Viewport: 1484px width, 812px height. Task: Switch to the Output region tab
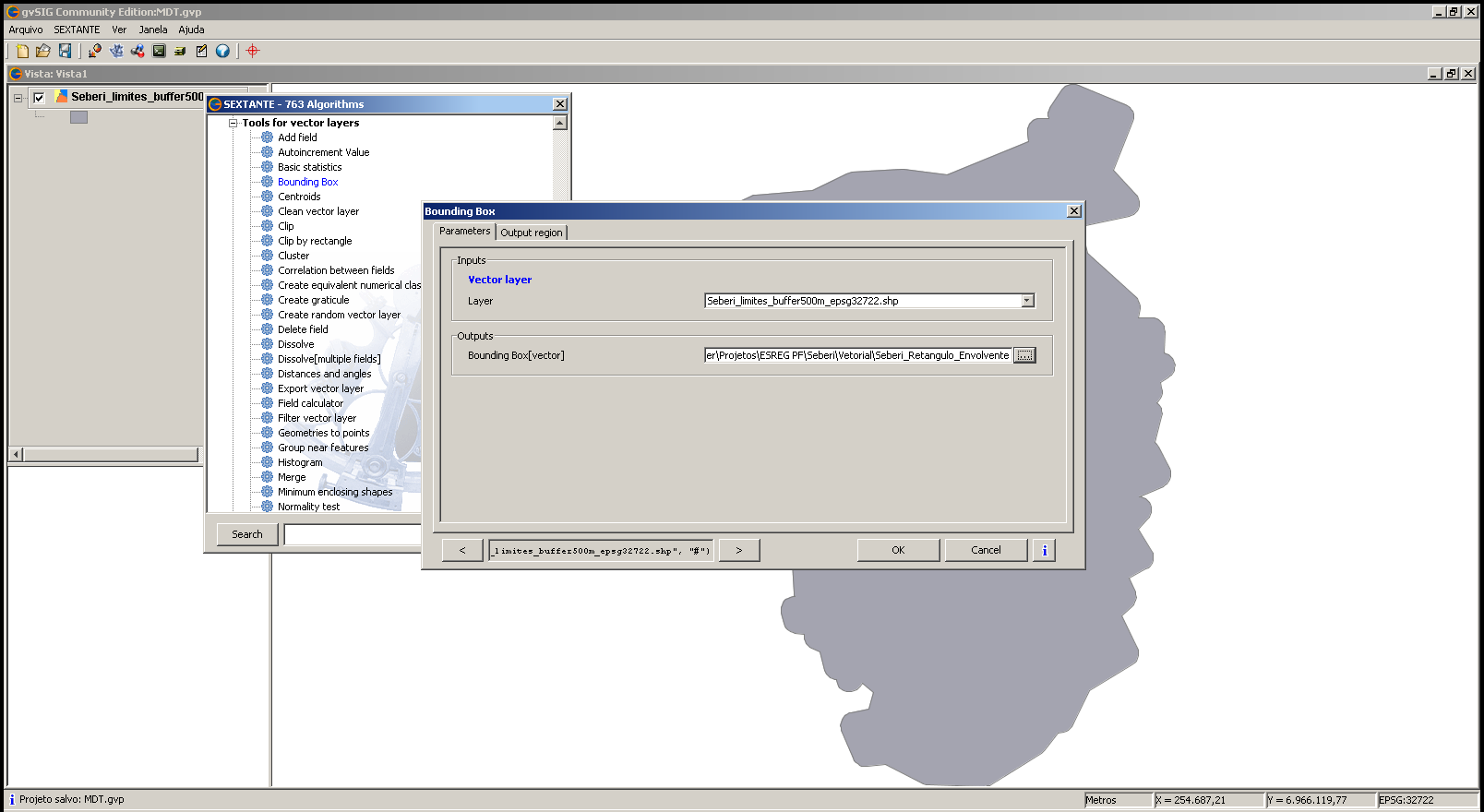click(x=532, y=233)
